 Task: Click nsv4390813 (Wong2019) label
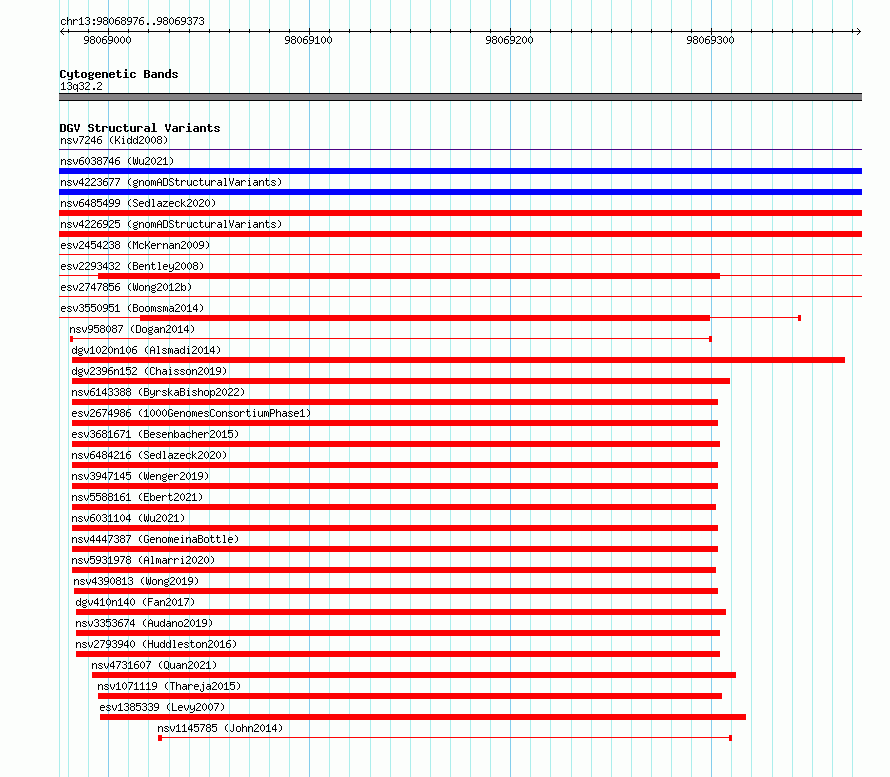tap(136, 581)
